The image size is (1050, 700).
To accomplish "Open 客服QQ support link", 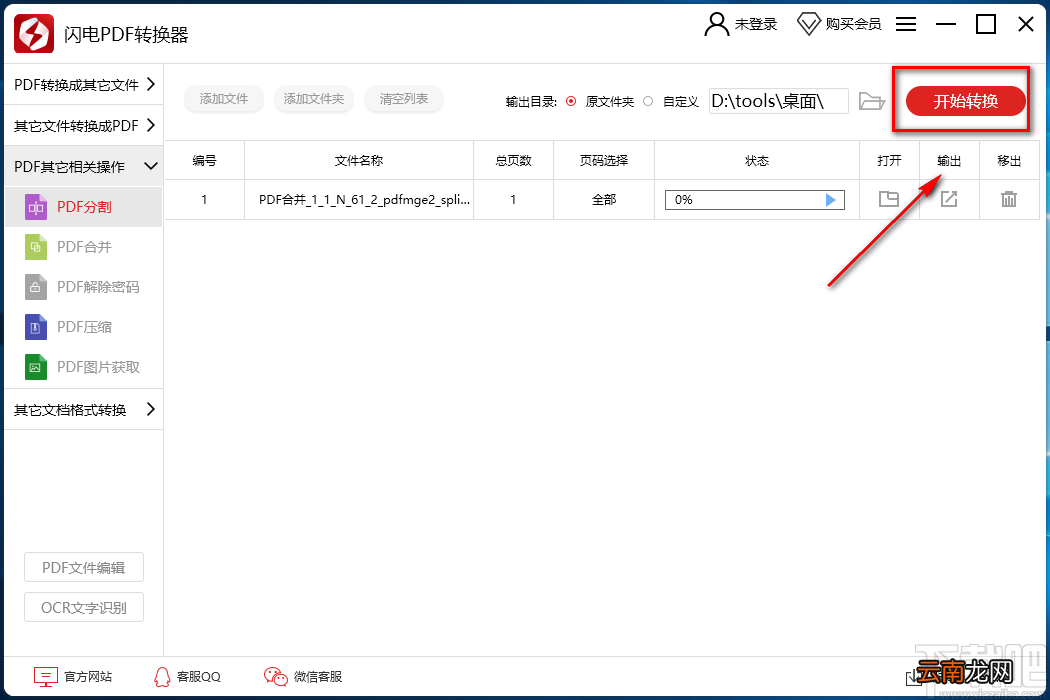I will pyautogui.click(x=187, y=677).
